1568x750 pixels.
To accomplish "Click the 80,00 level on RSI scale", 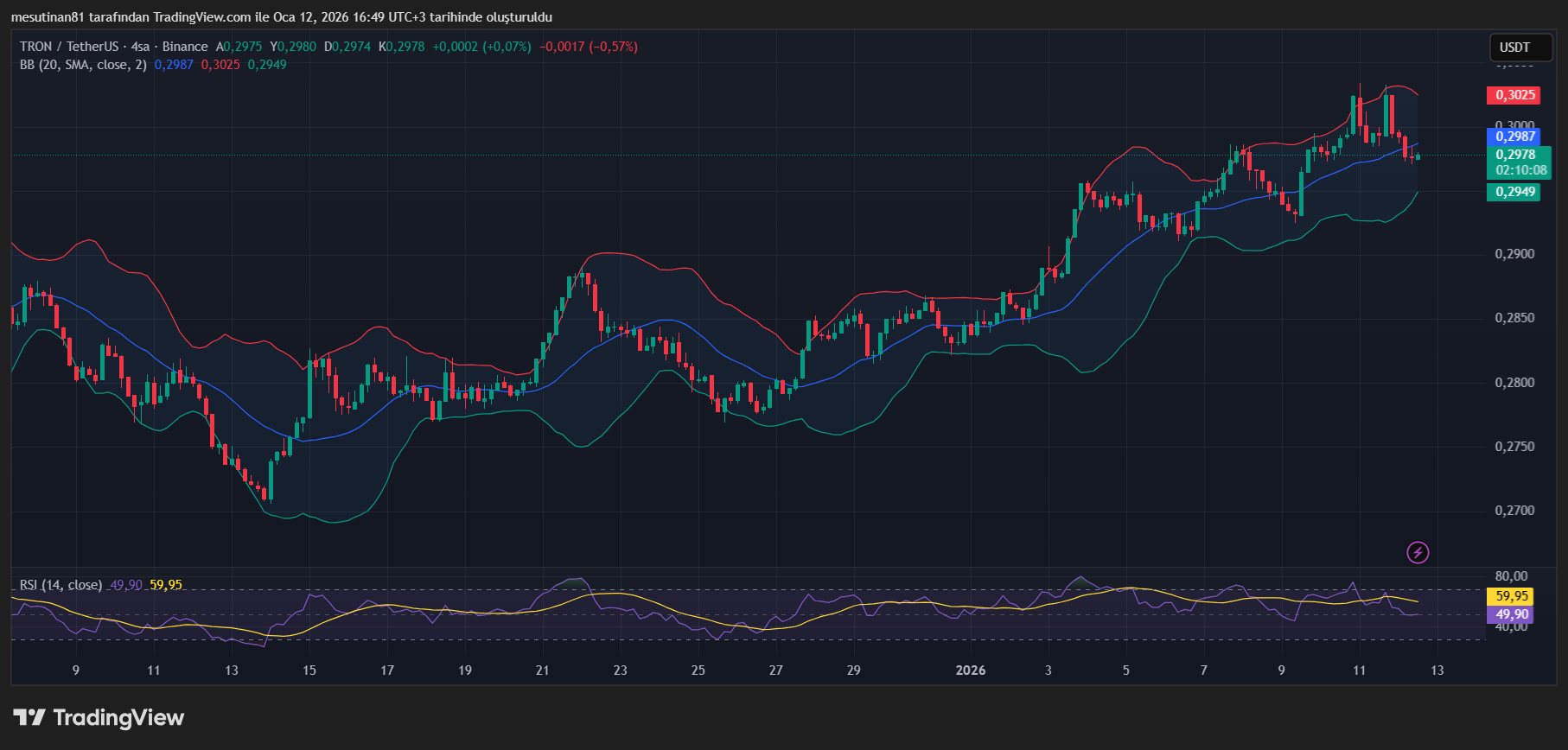I will (x=1511, y=576).
